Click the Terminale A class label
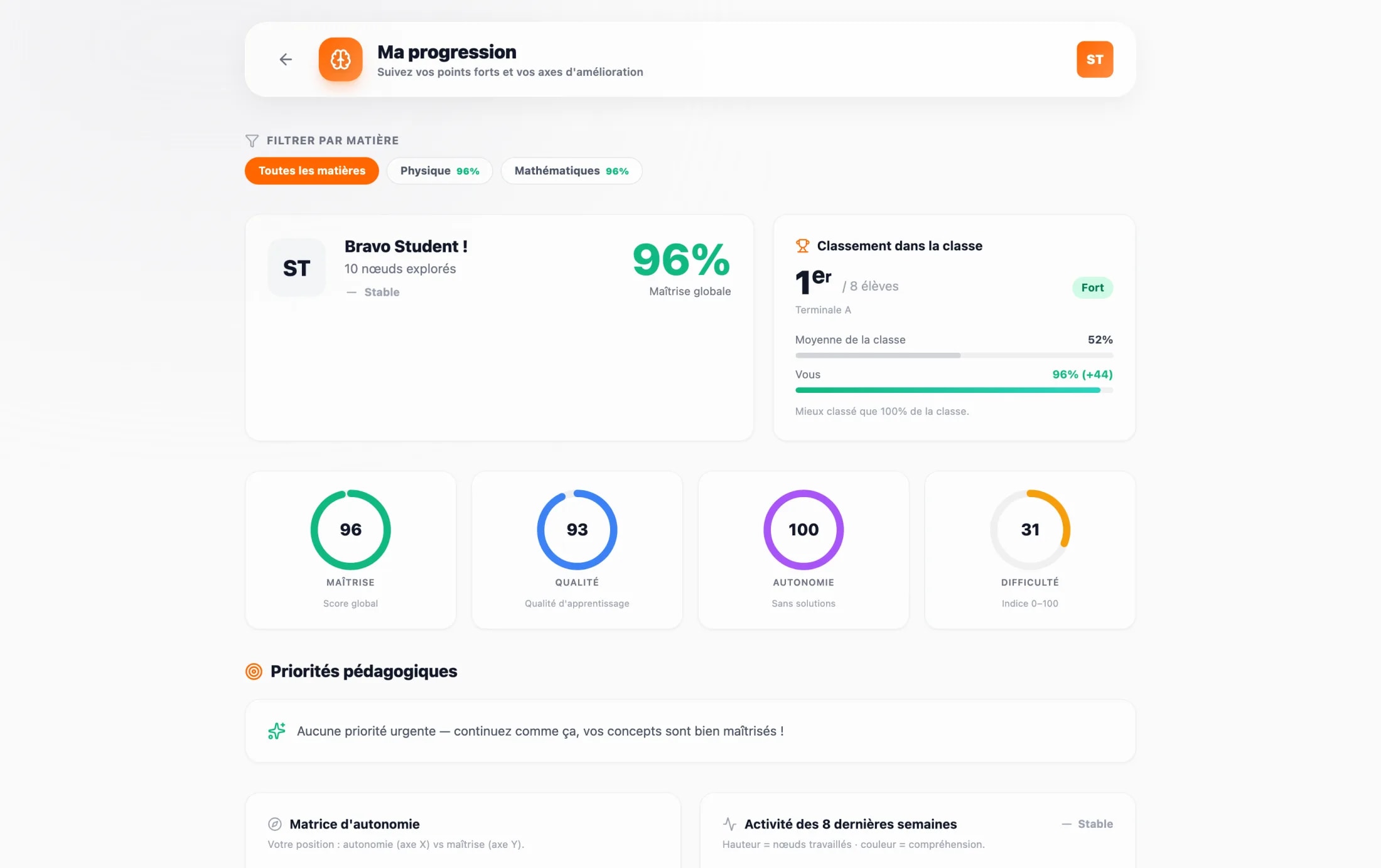The height and width of the screenshot is (868, 1381). pyautogui.click(x=823, y=310)
